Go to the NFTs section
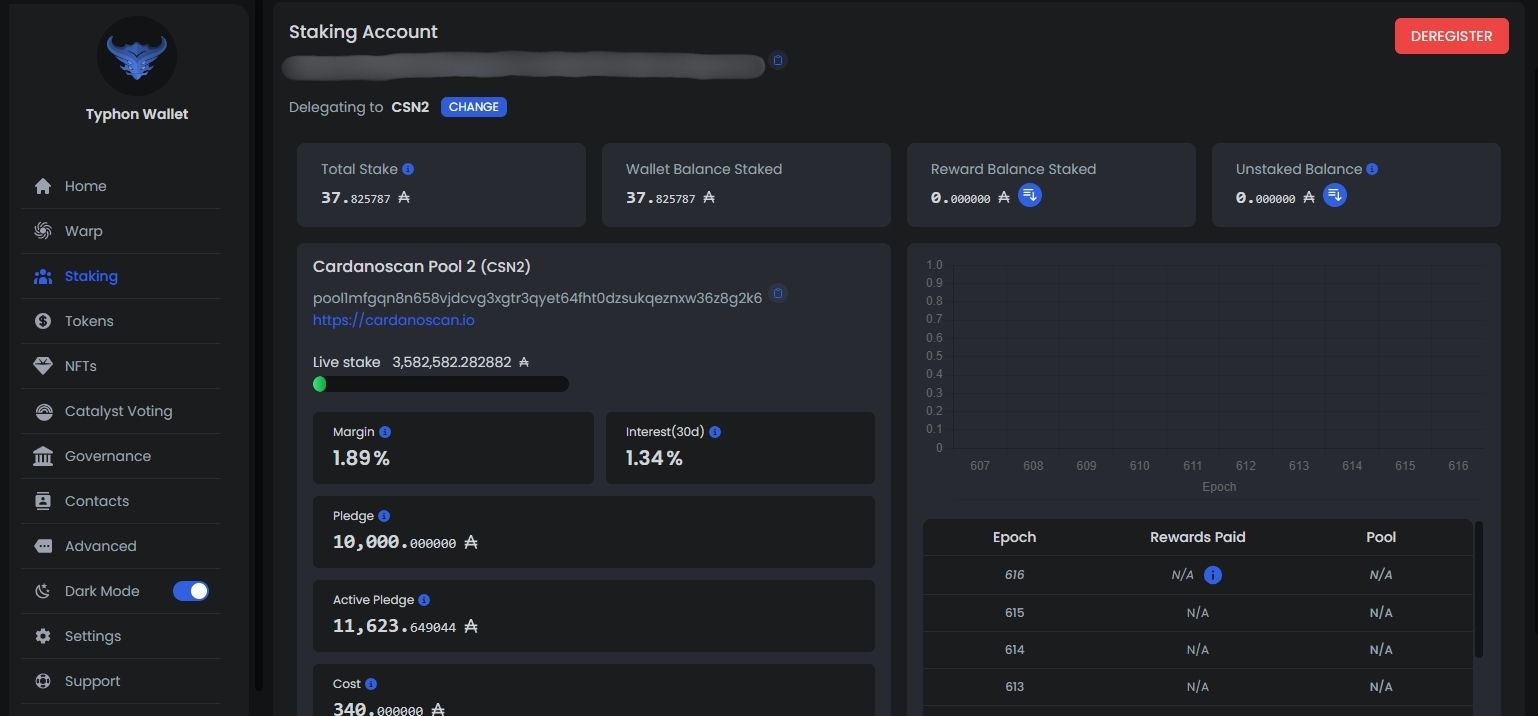1538x716 pixels. point(80,366)
